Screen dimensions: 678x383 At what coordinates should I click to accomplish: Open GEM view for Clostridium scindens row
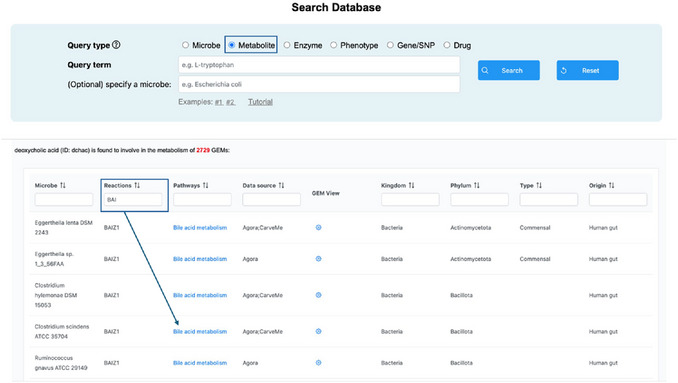point(318,331)
